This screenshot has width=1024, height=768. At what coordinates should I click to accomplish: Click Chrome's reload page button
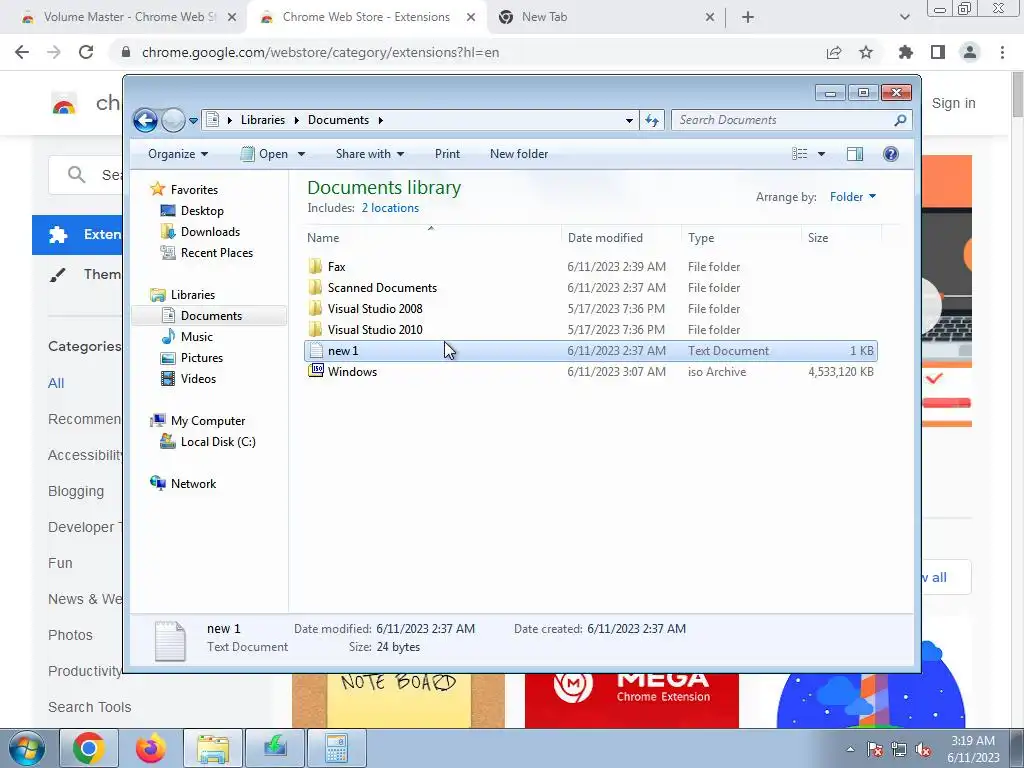click(x=86, y=52)
